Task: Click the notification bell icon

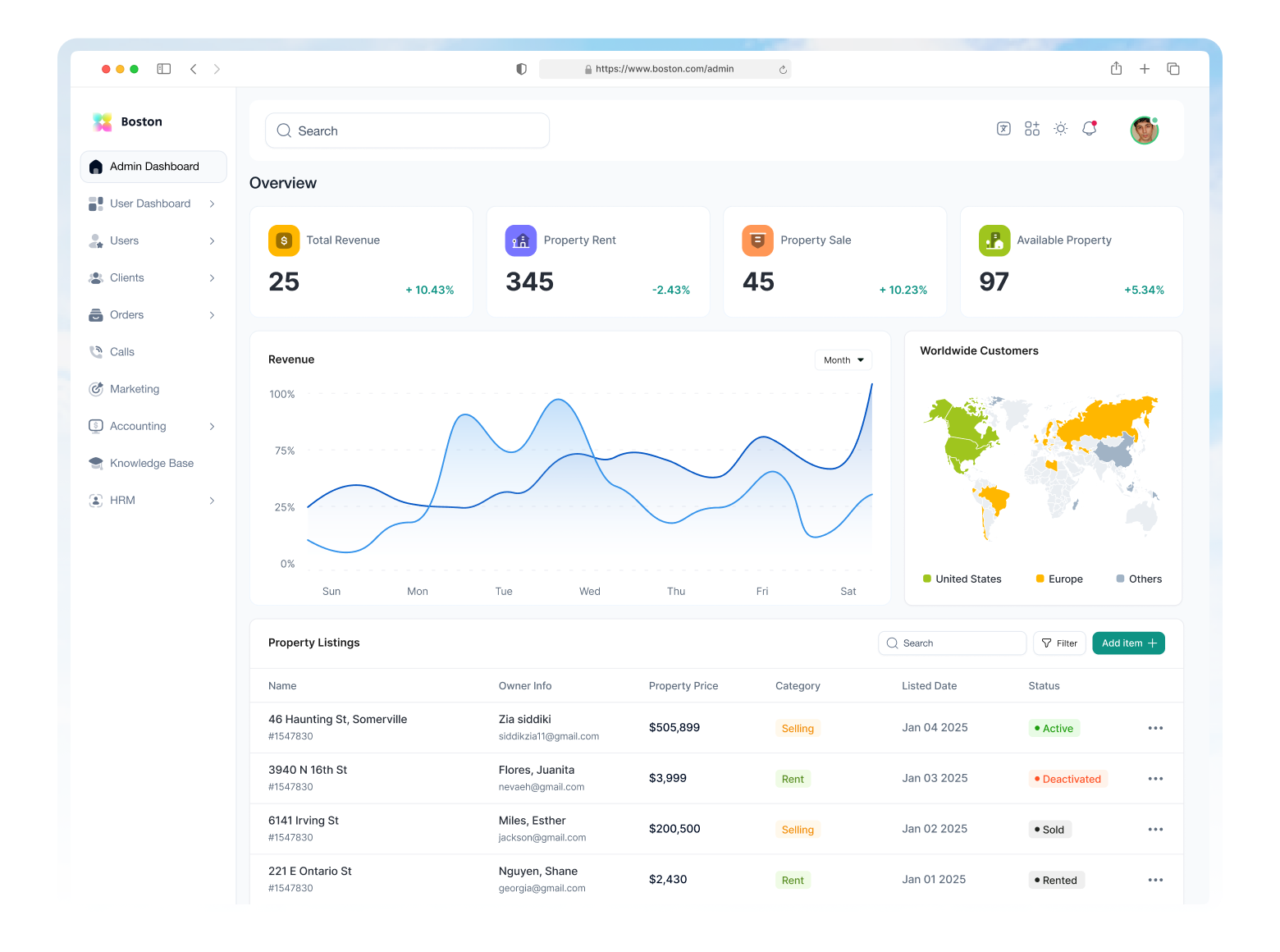Action: [x=1089, y=129]
